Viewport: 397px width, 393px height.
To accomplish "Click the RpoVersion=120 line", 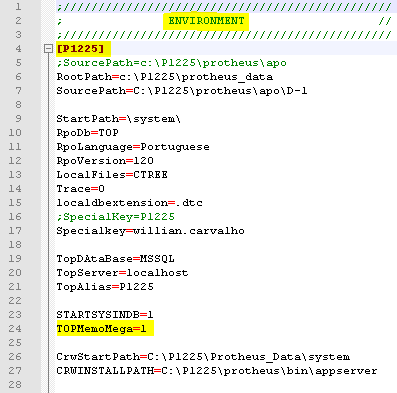I will click(x=105, y=161).
